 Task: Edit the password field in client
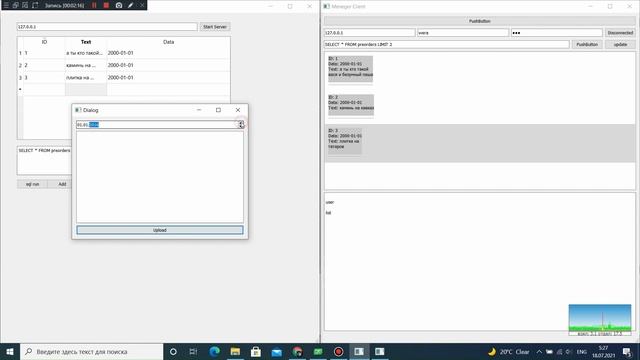click(x=556, y=33)
